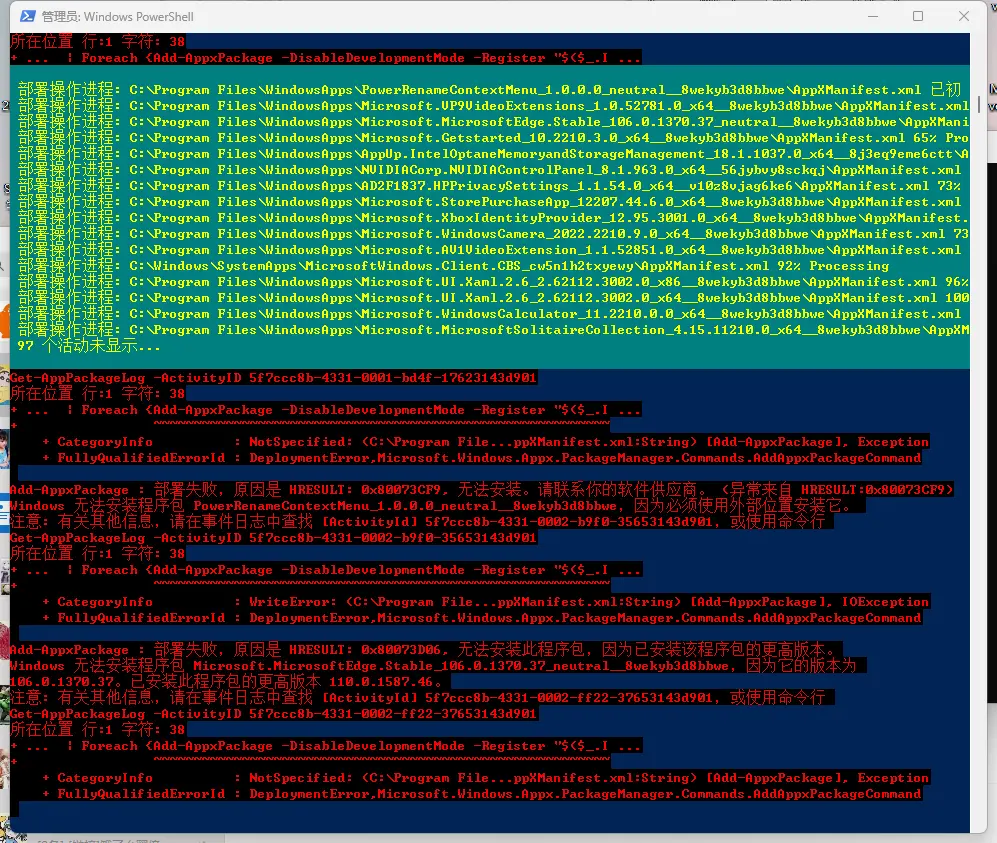Click the AD2F1837.HPPrivacySettings progress line
997x843 pixels.
click(490, 186)
